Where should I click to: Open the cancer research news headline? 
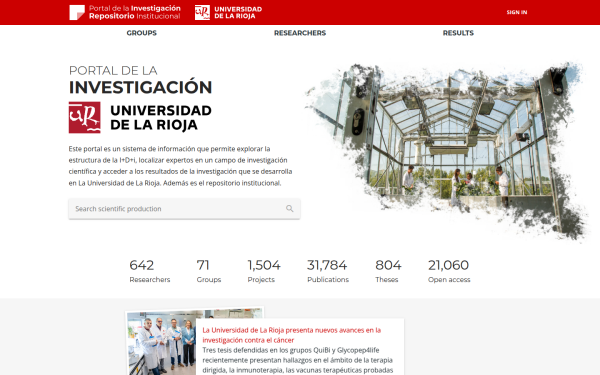292,335
